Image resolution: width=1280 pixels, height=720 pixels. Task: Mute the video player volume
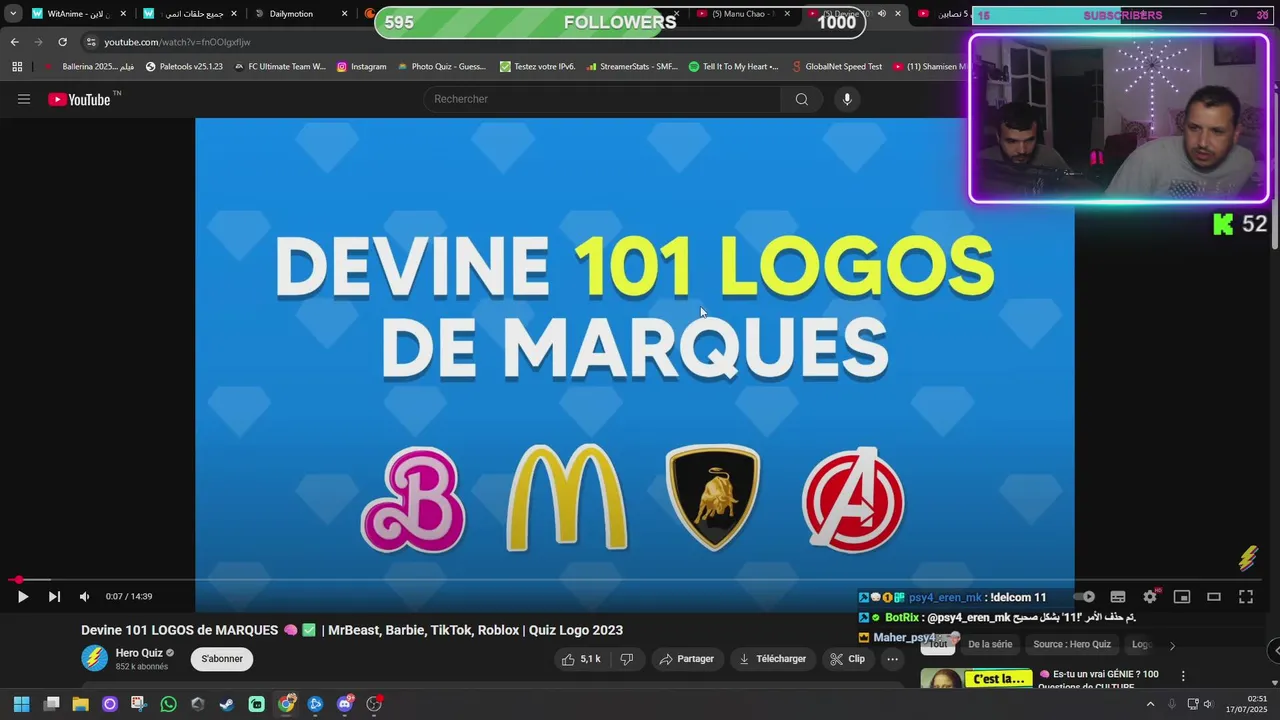[84, 597]
